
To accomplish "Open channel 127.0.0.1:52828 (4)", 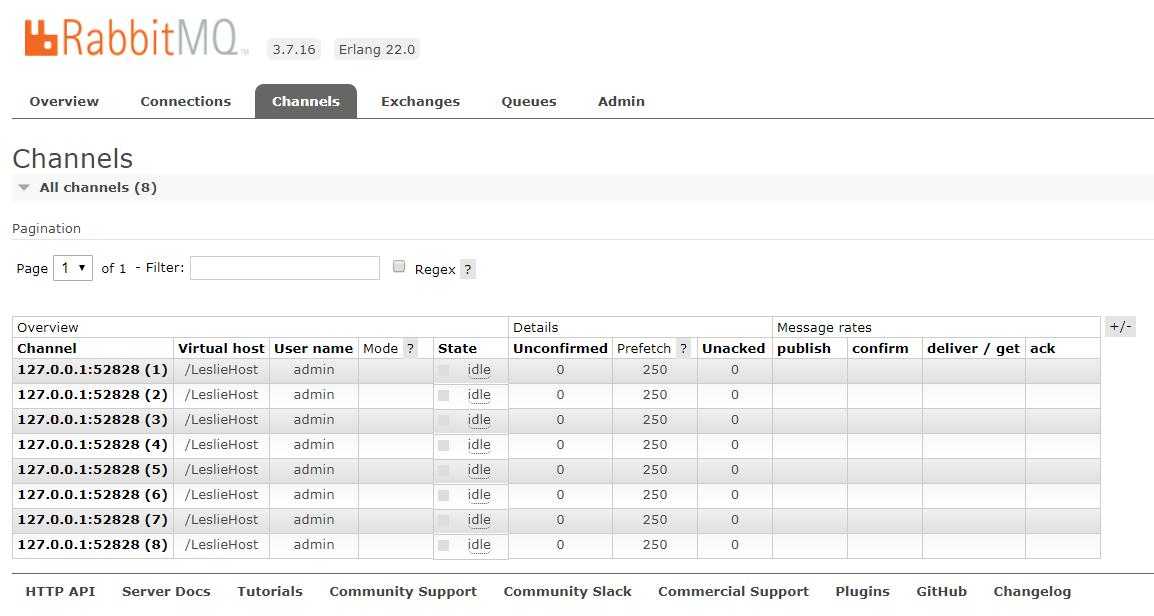I will (93, 445).
